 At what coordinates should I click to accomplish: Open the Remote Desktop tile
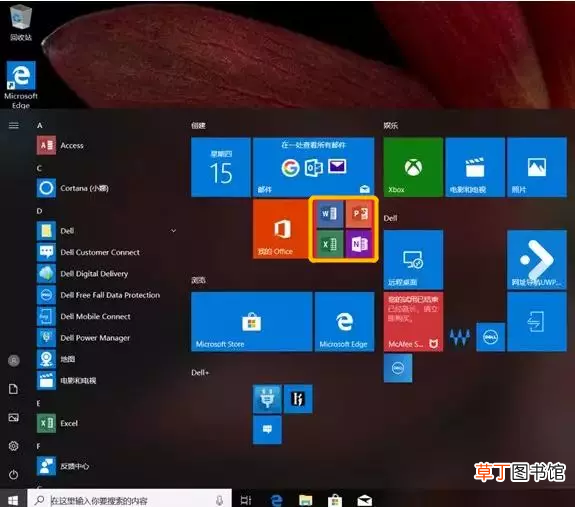[x=413, y=260]
